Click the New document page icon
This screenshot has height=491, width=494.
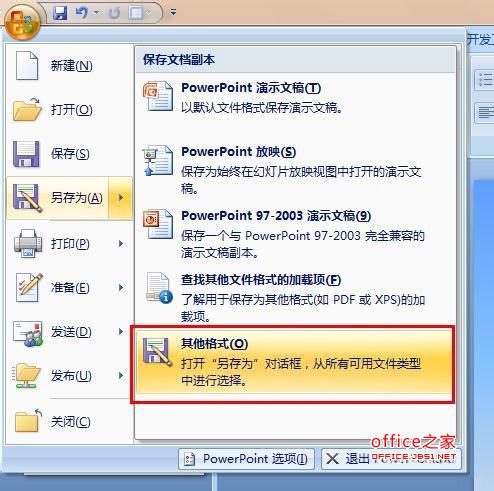[x=27, y=65]
